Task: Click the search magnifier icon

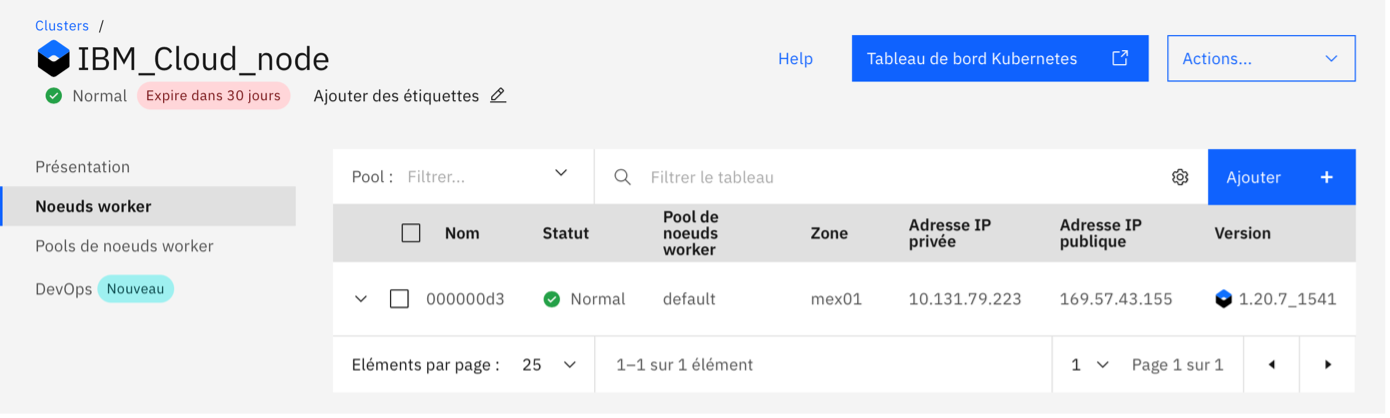Action: click(622, 177)
